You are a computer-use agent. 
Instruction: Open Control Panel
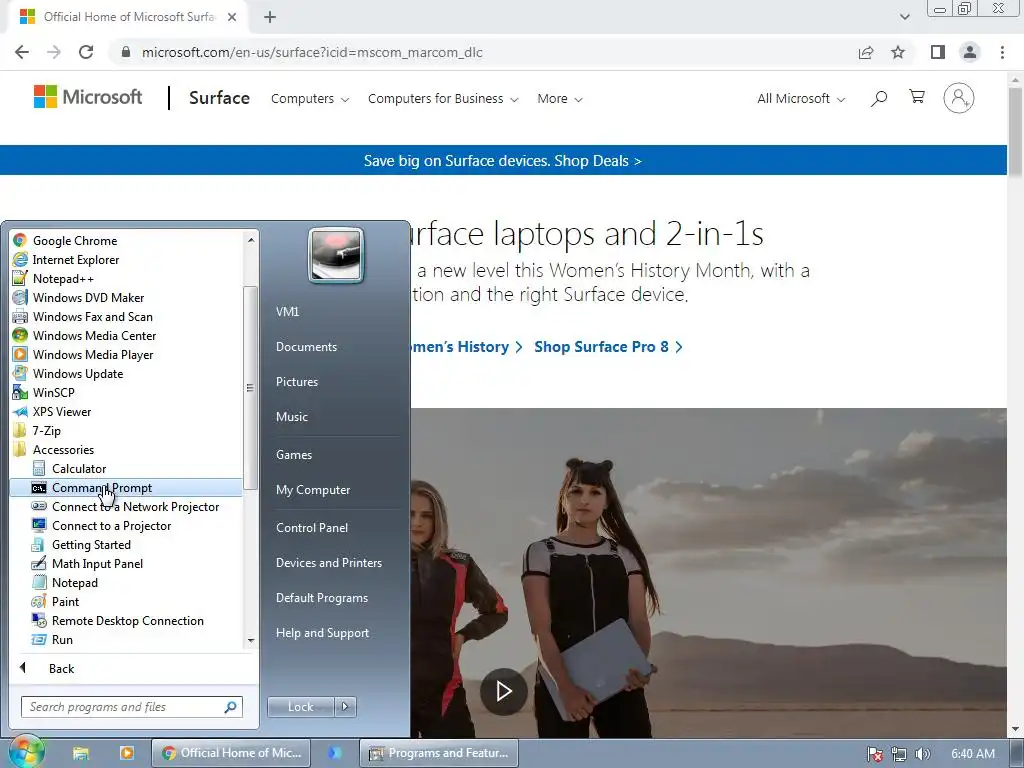point(312,528)
